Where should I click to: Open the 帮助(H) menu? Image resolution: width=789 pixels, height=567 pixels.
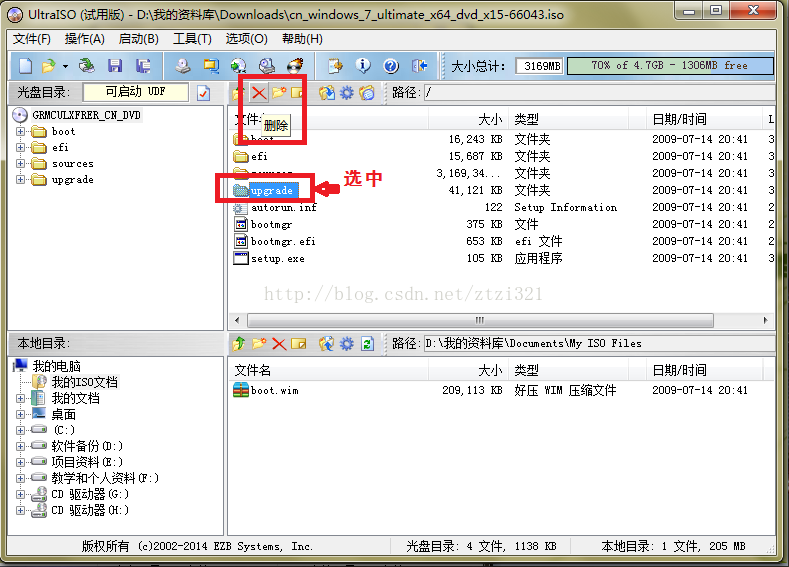302,39
